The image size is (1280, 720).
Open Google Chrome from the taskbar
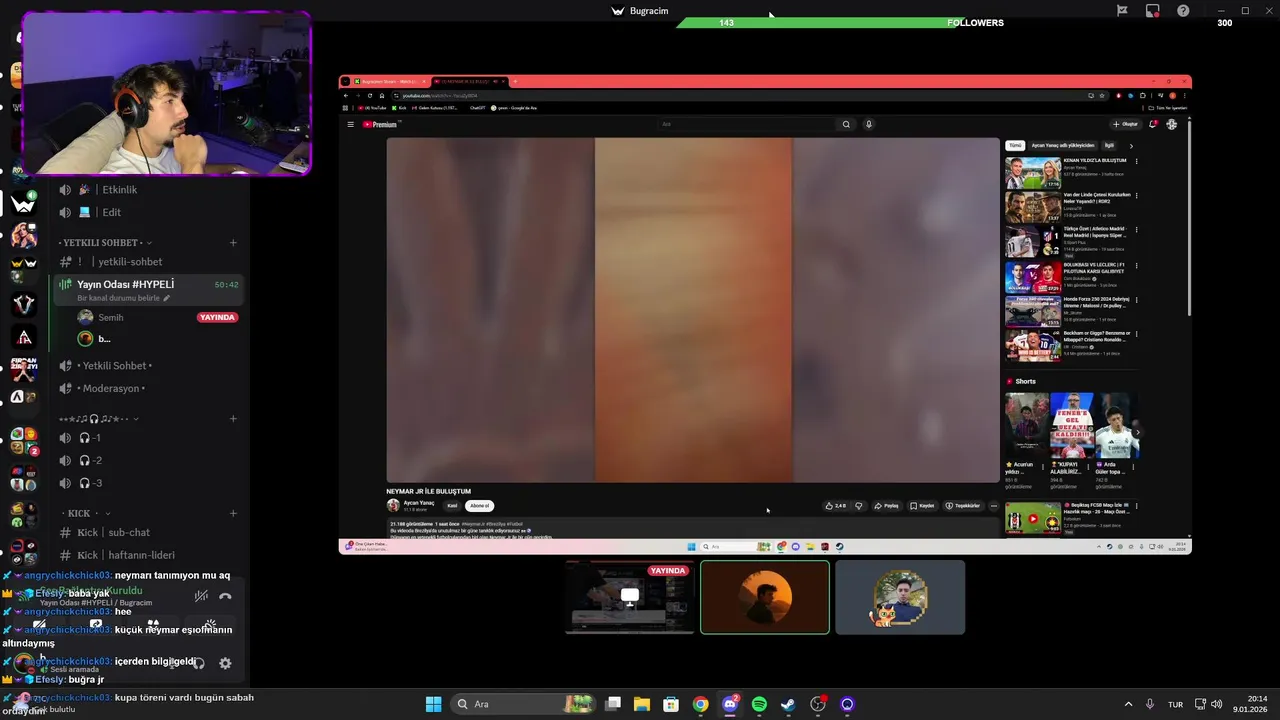701,704
